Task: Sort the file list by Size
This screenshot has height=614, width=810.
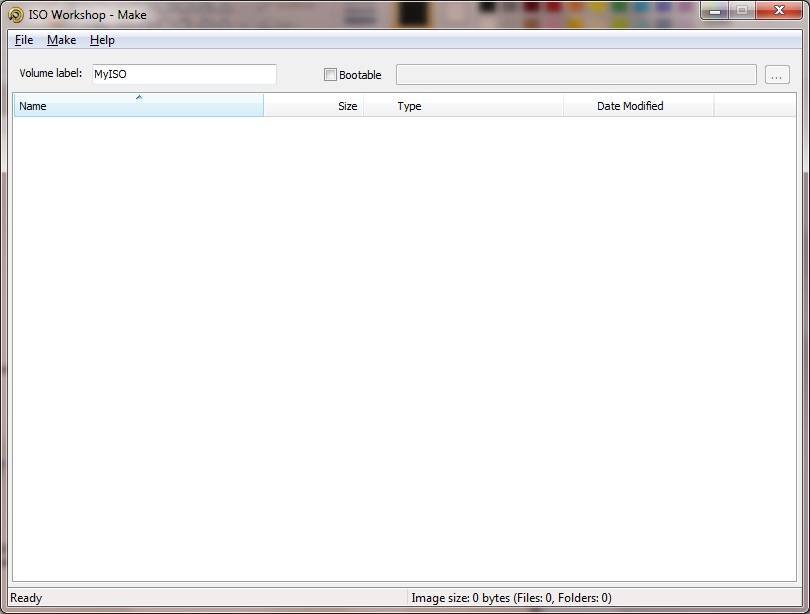Action: pos(345,106)
